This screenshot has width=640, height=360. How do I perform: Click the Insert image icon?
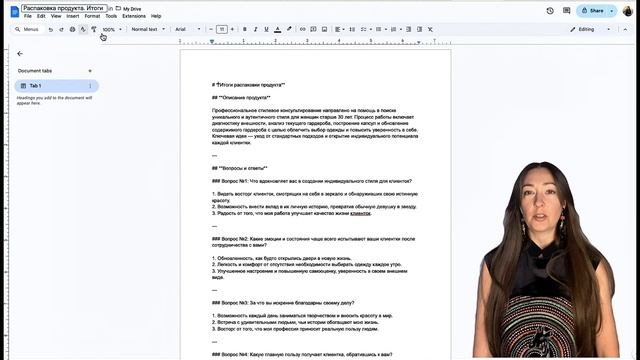tap(324, 29)
